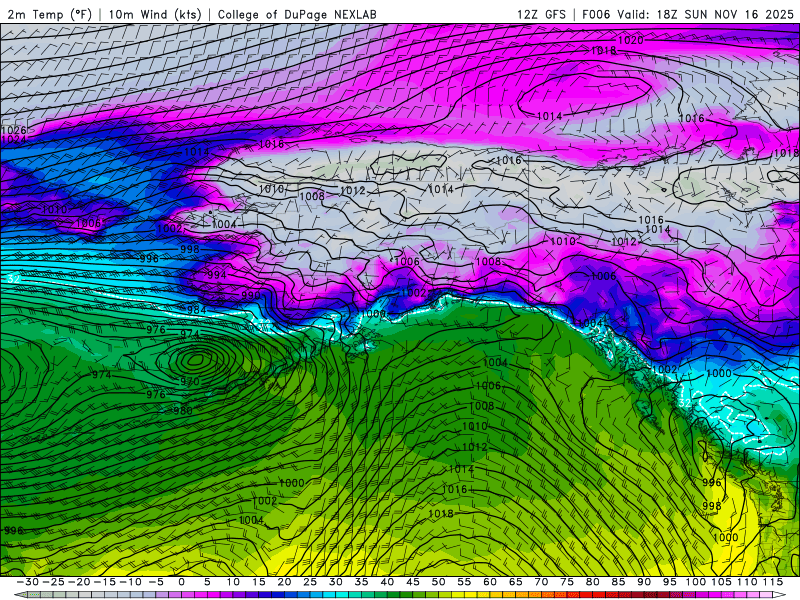
Task: Select the 65 temperature legend label
Action: pos(515,582)
